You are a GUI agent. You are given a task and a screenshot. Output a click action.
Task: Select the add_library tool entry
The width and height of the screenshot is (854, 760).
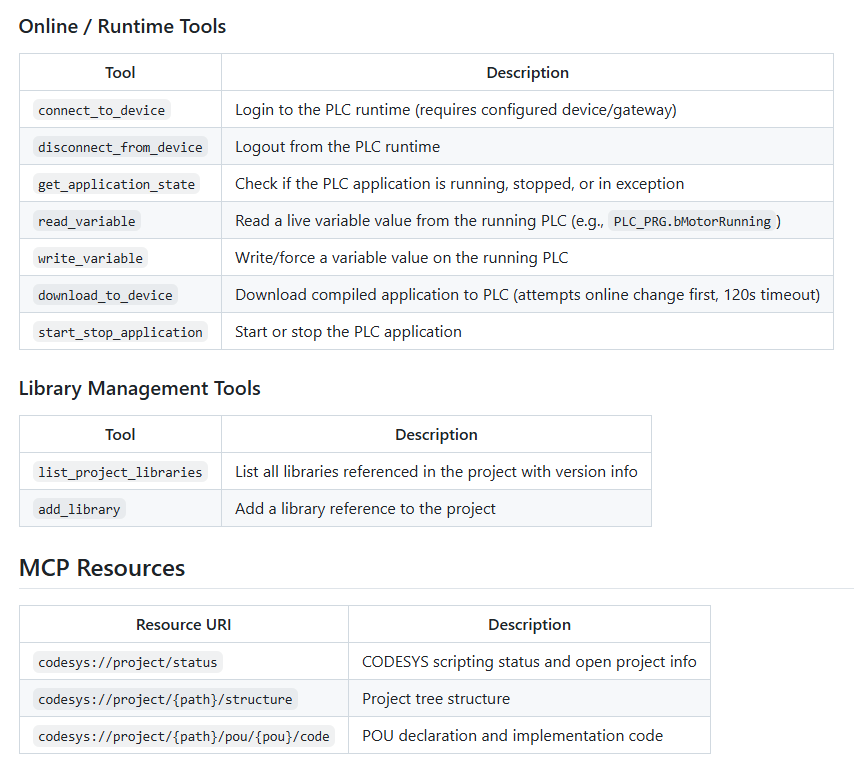point(79,509)
